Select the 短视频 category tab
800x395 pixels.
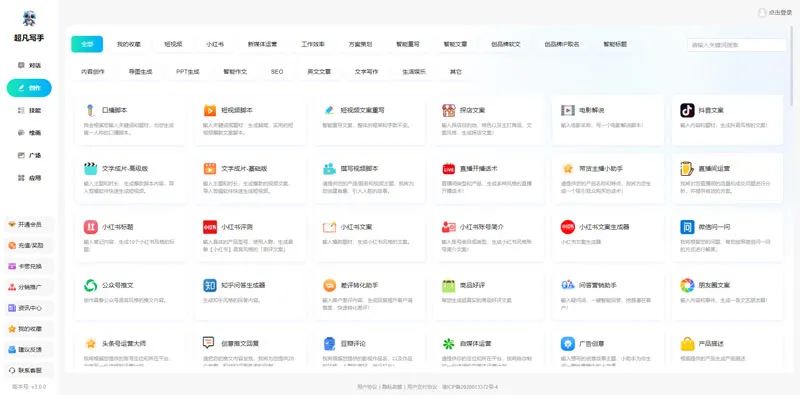click(x=173, y=44)
